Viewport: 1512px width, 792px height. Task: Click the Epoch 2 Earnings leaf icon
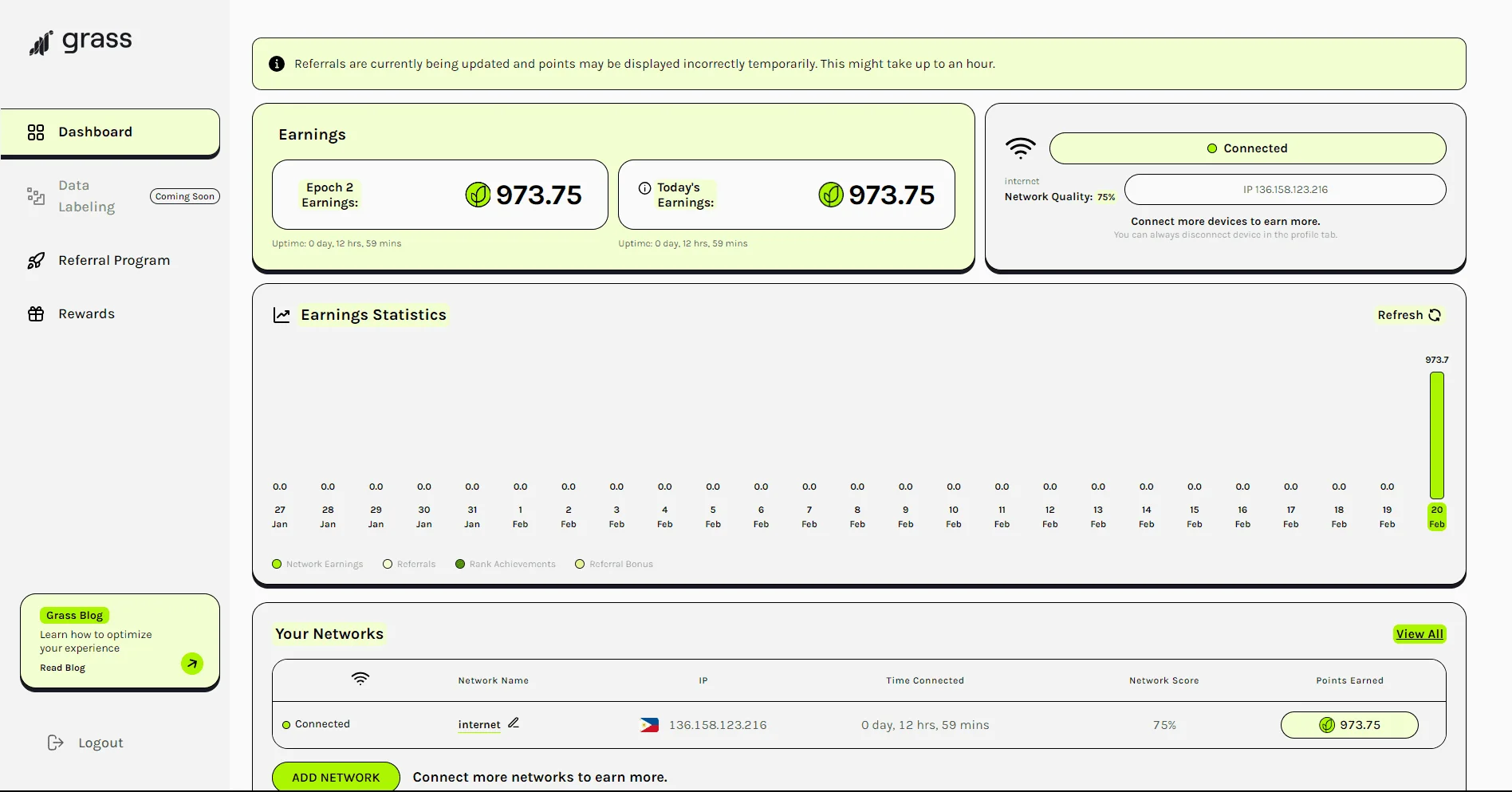[x=478, y=195]
